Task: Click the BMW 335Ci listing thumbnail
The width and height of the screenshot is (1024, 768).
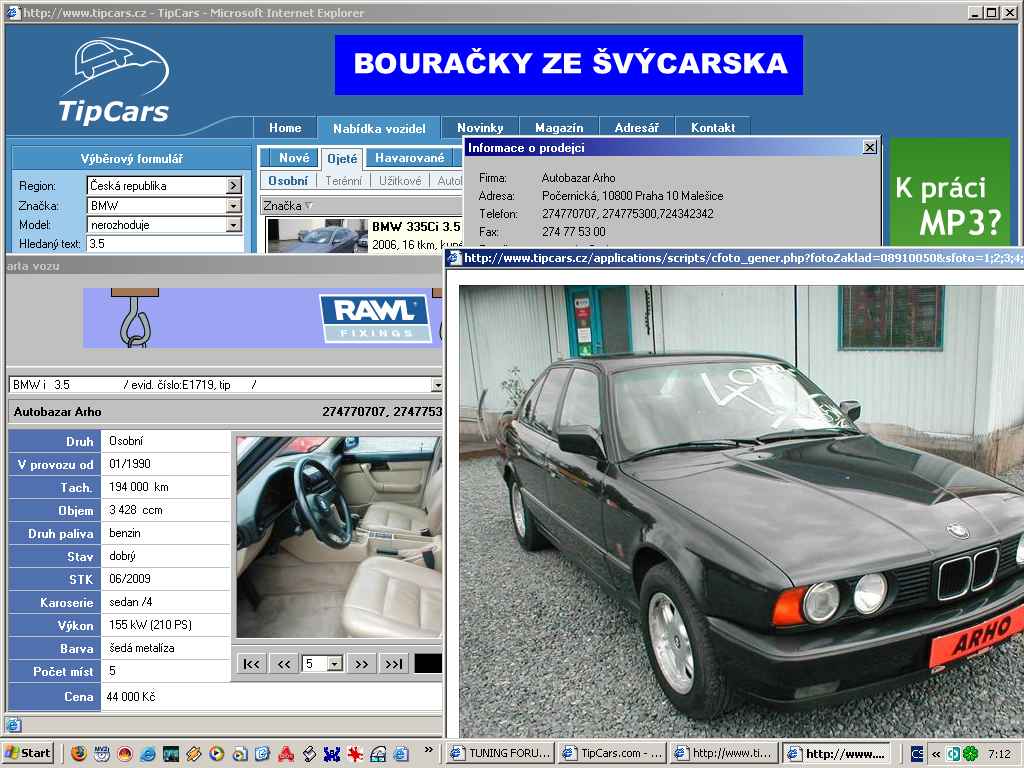Action: point(317,236)
